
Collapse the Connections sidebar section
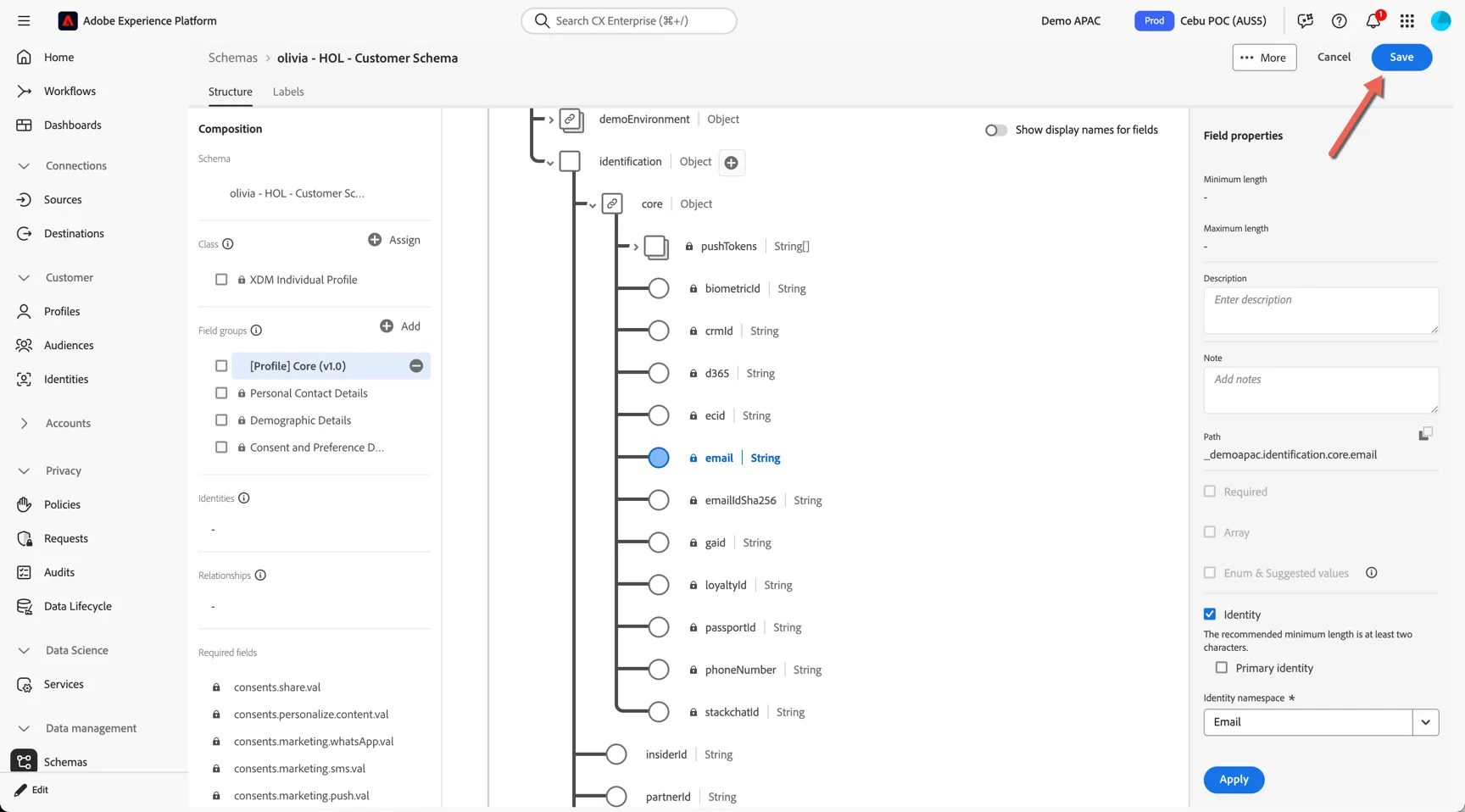click(24, 166)
